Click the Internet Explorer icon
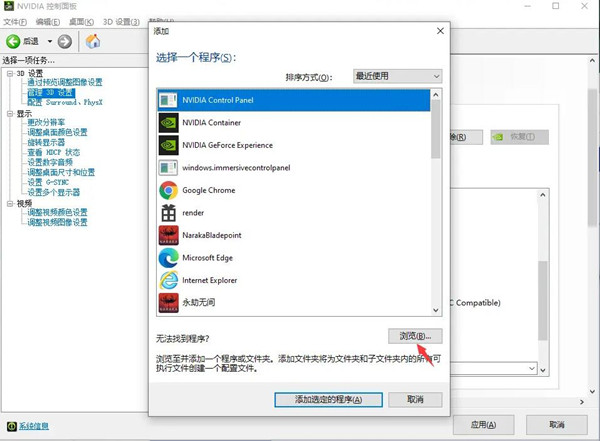The height and width of the screenshot is (441, 600). tap(168, 280)
